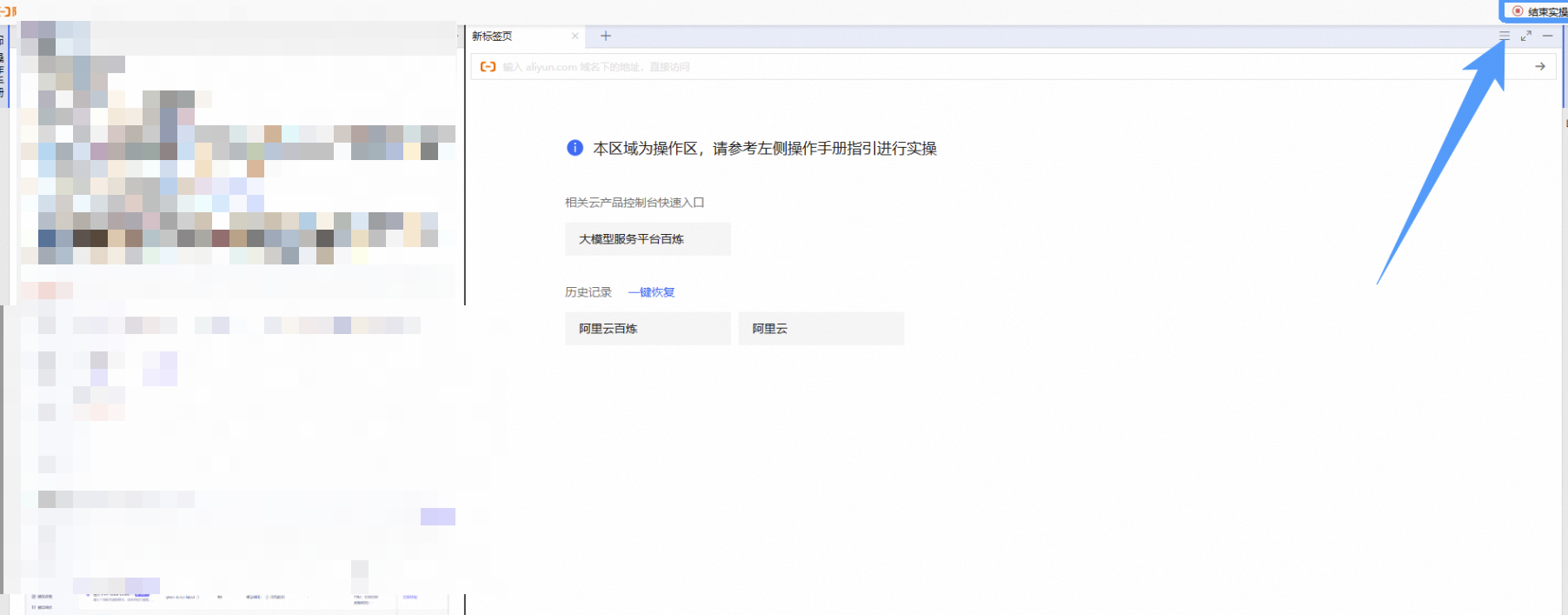Click the go arrow in the address bar
This screenshot has height=615, width=1568.
point(1540,66)
